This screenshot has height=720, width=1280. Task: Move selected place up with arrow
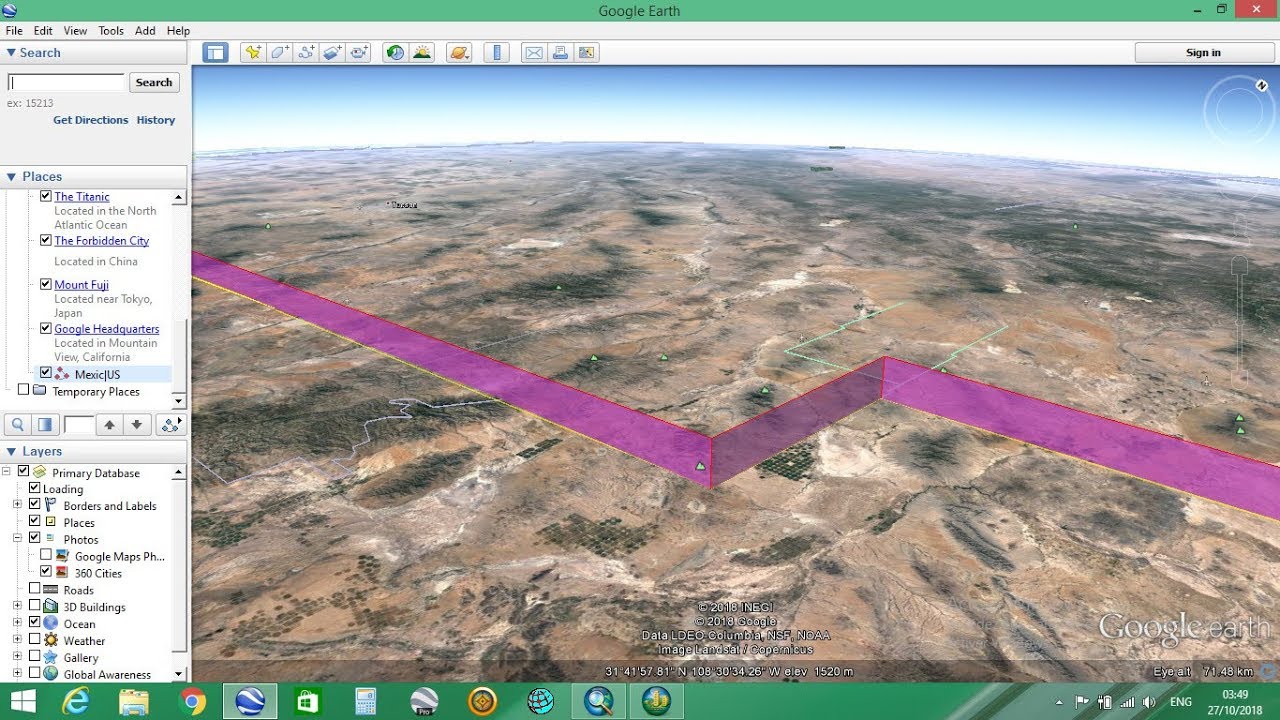click(110, 425)
